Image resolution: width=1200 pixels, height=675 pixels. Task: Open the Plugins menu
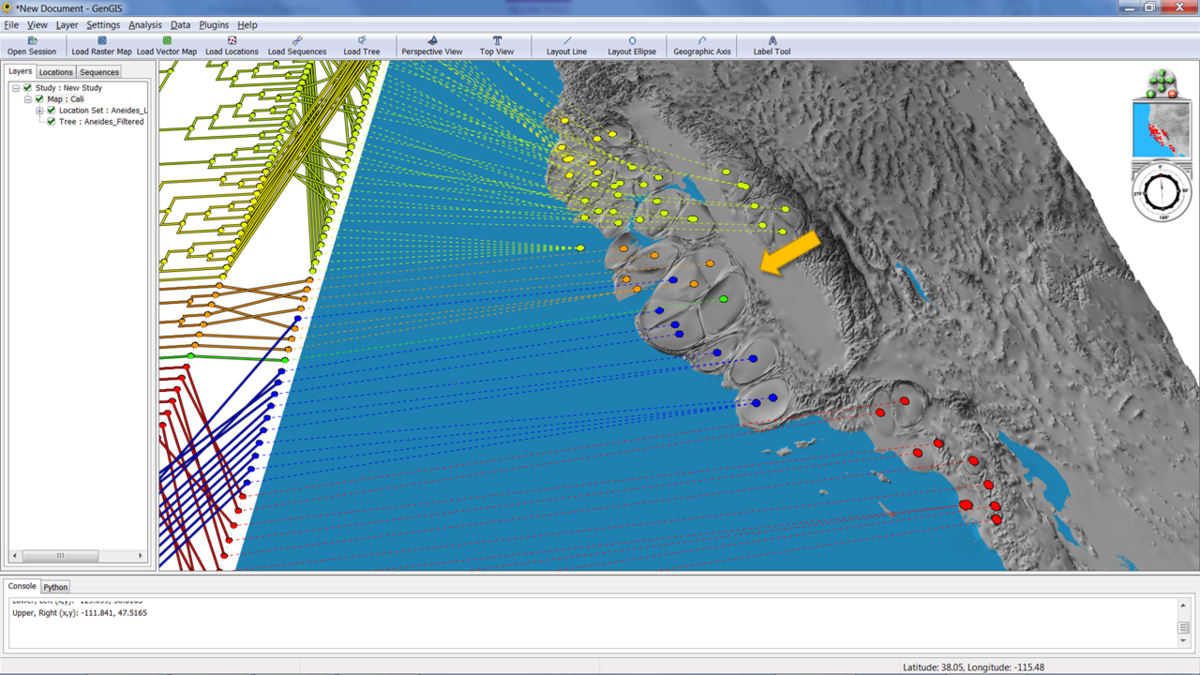pyautogui.click(x=214, y=25)
